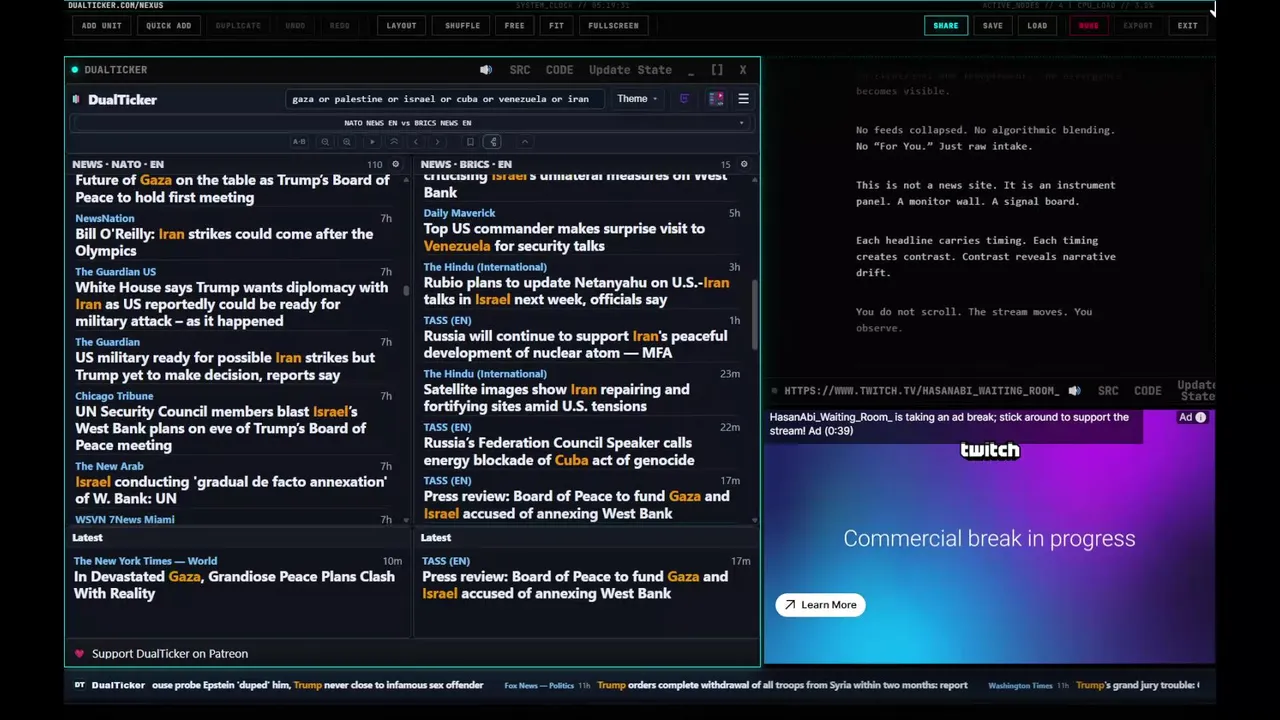Click the LOAD button
The height and width of the screenshot is (720, 1280).
point(1037,25)
